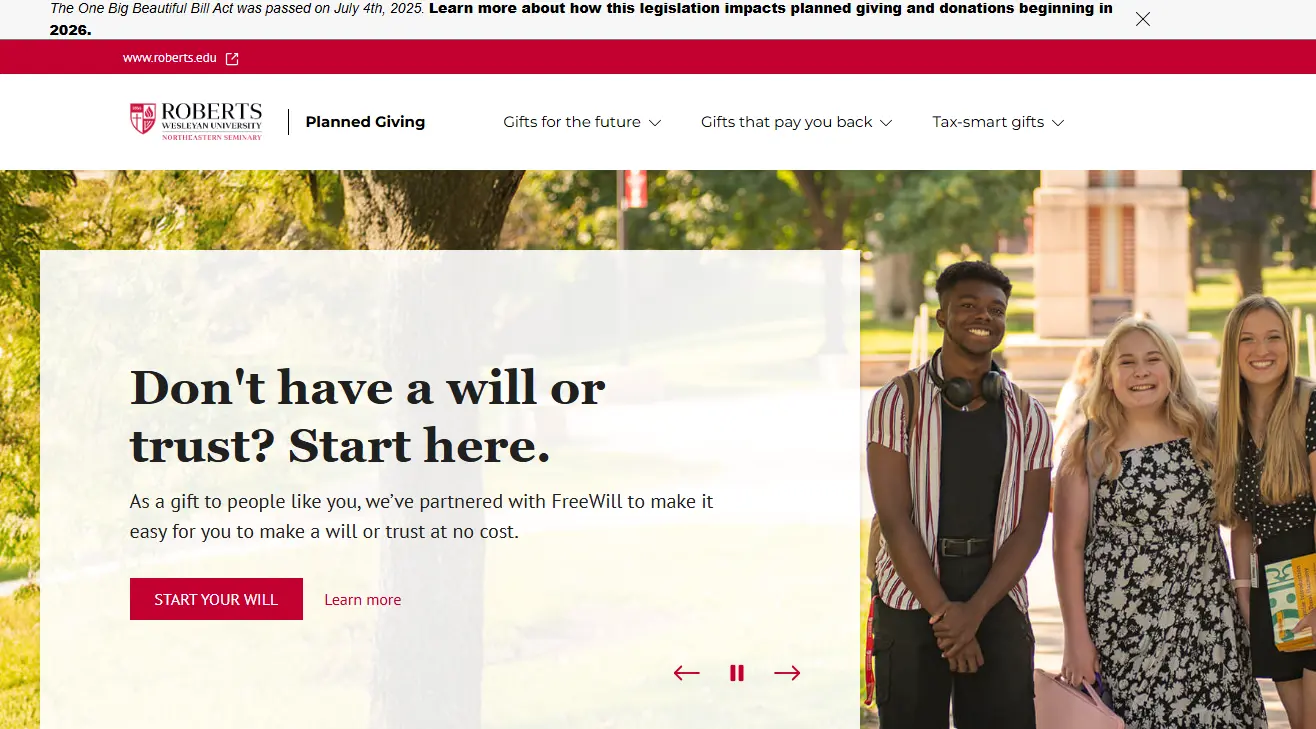Expand the chevron beside Gifts that pay you back
The width and height of the screenshot is (1316, 729).
pos(885,123)
